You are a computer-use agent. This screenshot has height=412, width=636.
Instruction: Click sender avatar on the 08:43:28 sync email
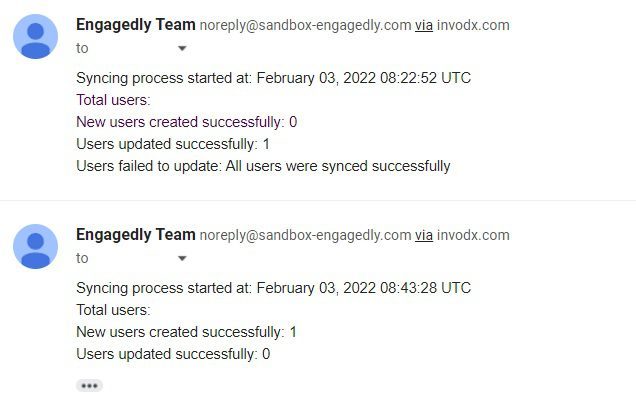pyautogui.click(x=35, y=247)
